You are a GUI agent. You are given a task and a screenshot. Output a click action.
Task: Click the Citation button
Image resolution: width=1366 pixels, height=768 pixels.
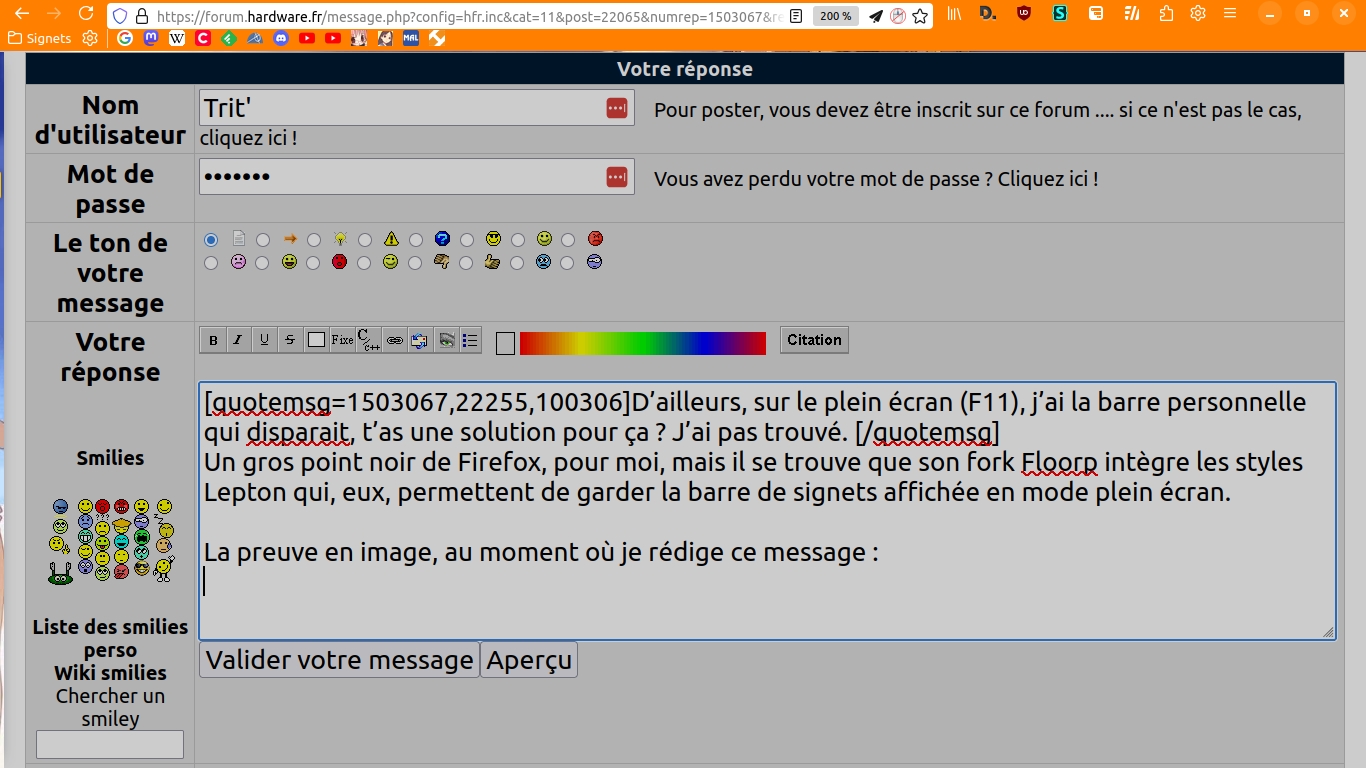click(x=814, y=340)
